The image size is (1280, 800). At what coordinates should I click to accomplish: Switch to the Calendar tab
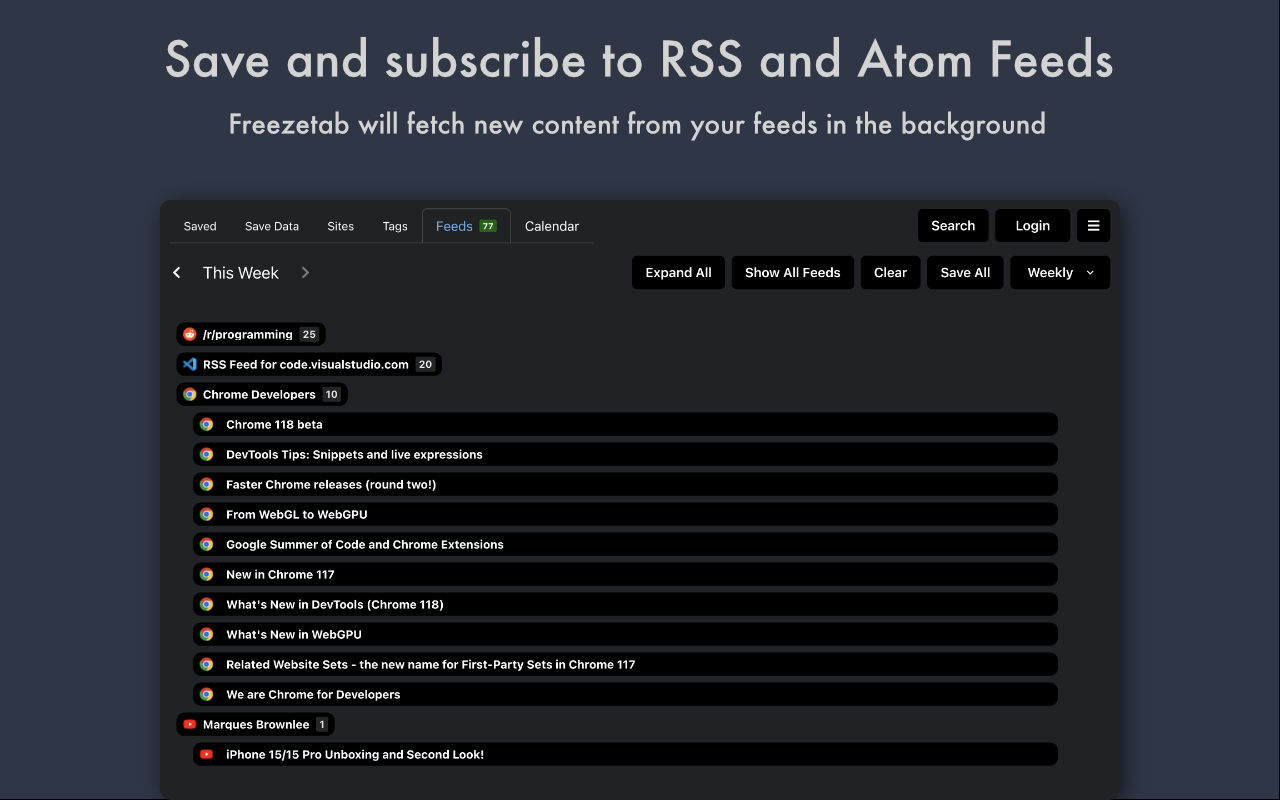(x=552, y=226)
